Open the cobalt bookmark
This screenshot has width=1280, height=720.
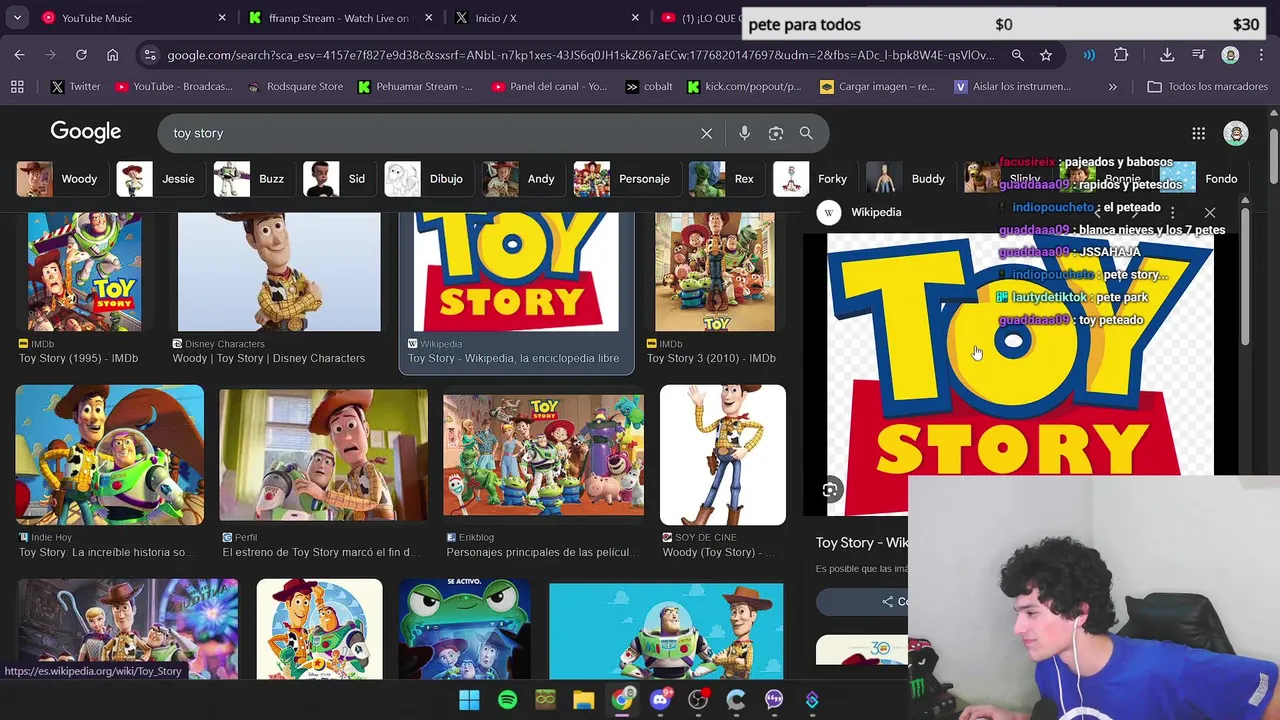(648, 87)
